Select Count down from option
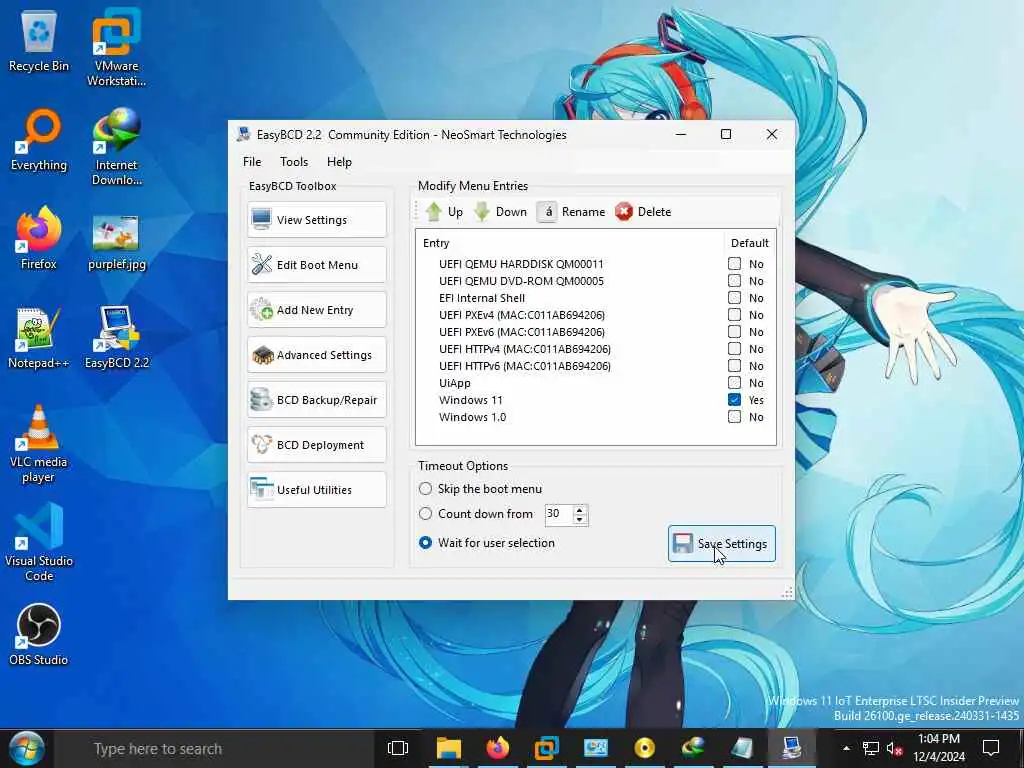The height and width of the screenshot is (768, 1024). tap(476, 514)
